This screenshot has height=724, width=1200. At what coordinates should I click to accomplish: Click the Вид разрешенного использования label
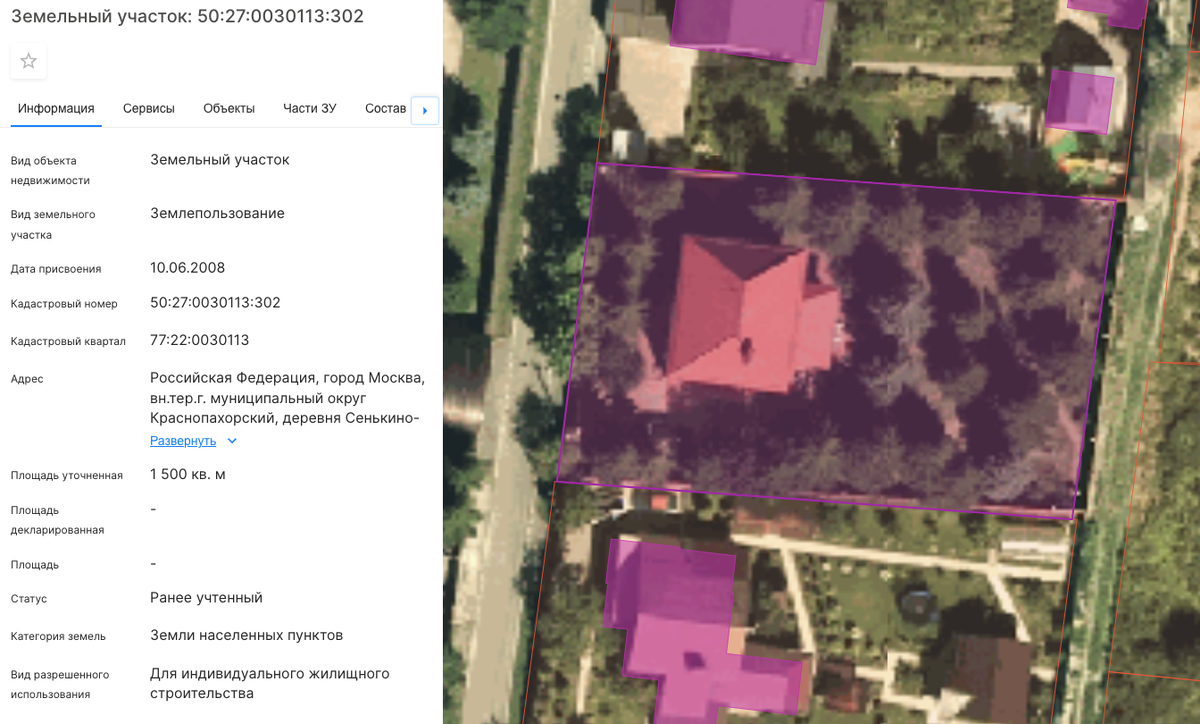pos(60,684)
